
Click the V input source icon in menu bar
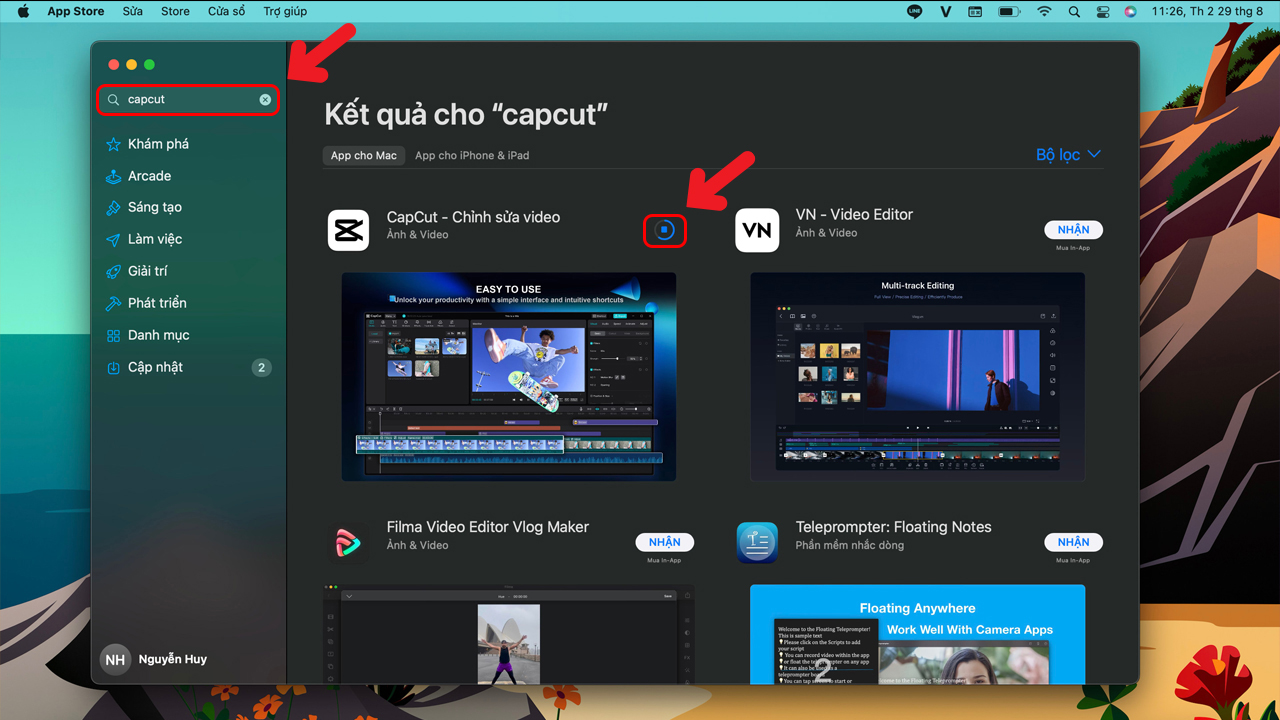point(945,11)
